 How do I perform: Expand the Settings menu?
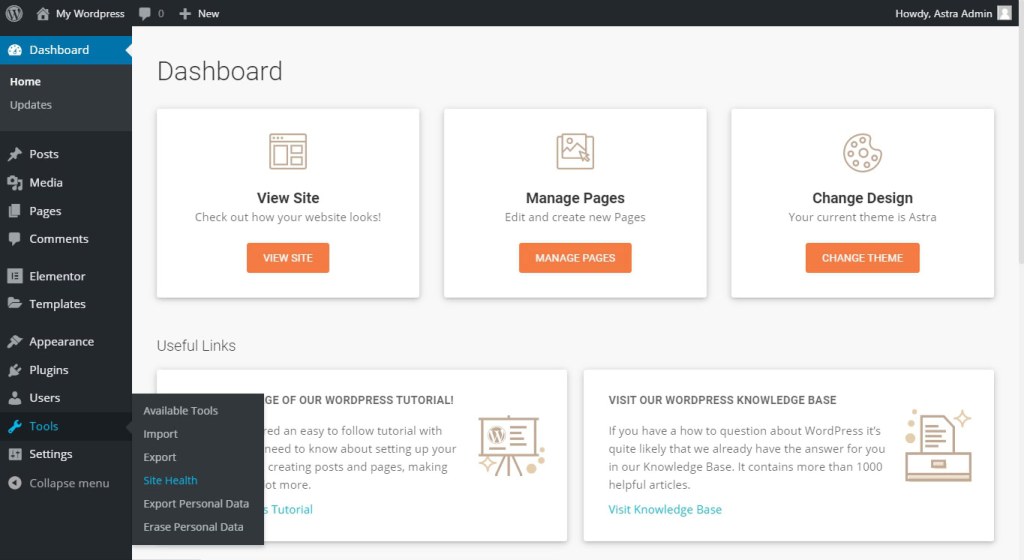click(x=50, y=454)
